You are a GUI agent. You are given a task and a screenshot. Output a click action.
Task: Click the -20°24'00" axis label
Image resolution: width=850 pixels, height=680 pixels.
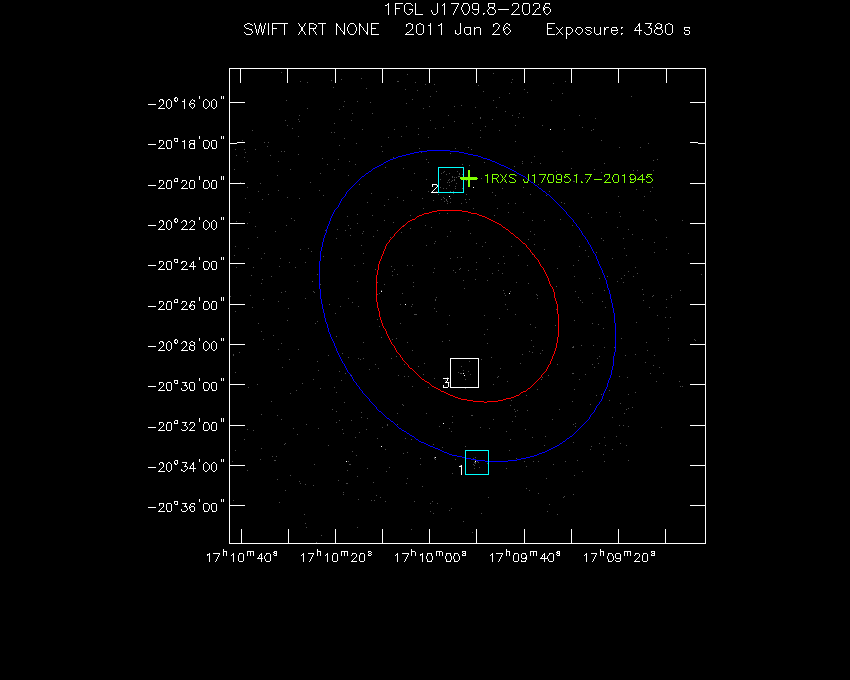[186, 265]
